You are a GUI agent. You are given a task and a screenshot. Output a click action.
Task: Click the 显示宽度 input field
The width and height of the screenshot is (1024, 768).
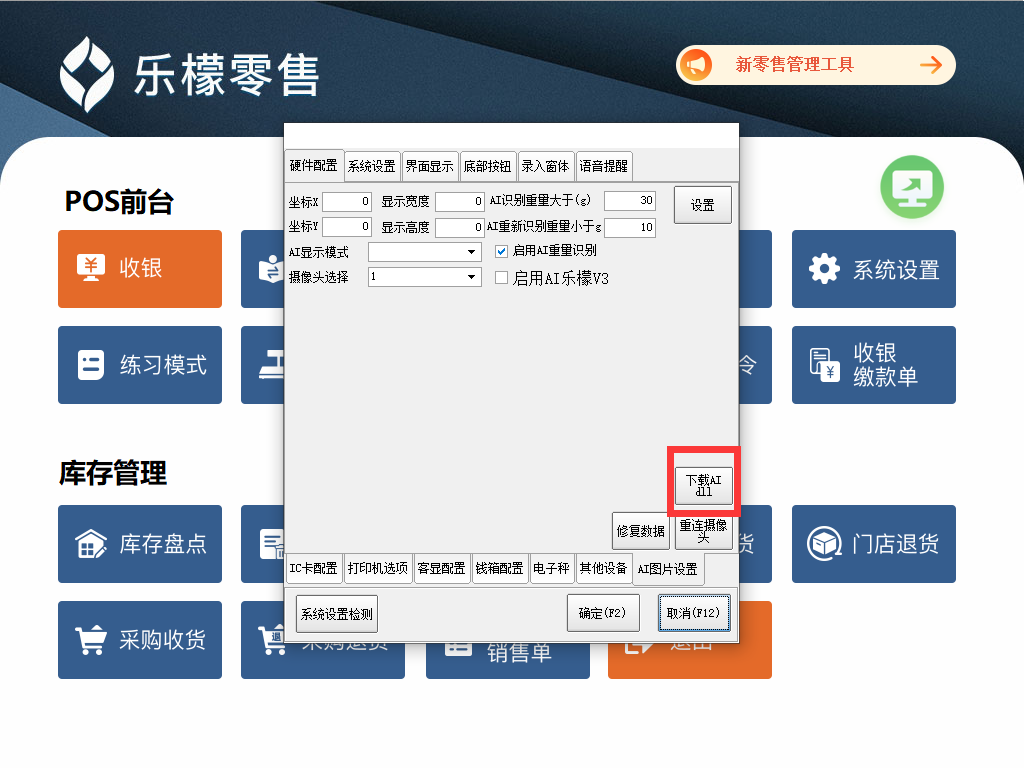click(x=460, y=201)
